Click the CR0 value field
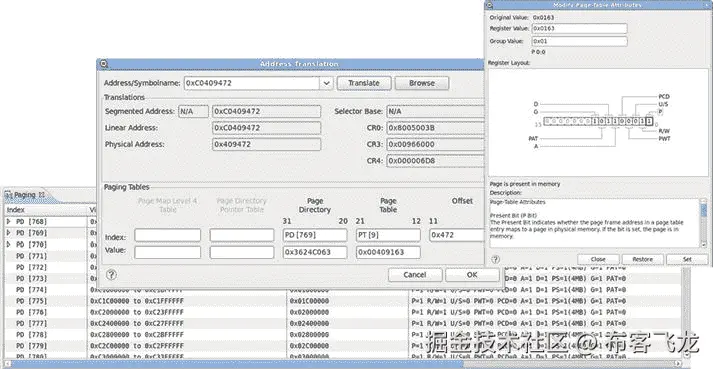713x369 pixels. click(435, 128)
